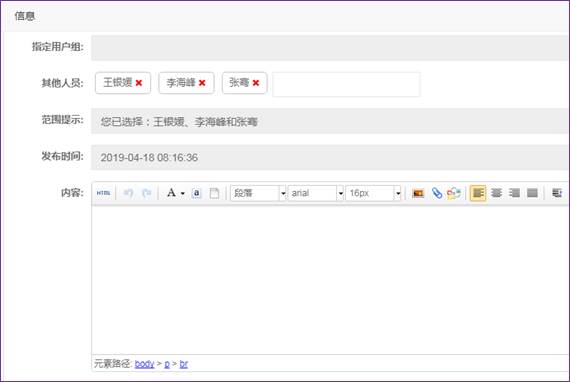Focus the other personnel input box
The width and height of the screenshot is (570, 382).
pyautogui.click(x=346, y=84)
